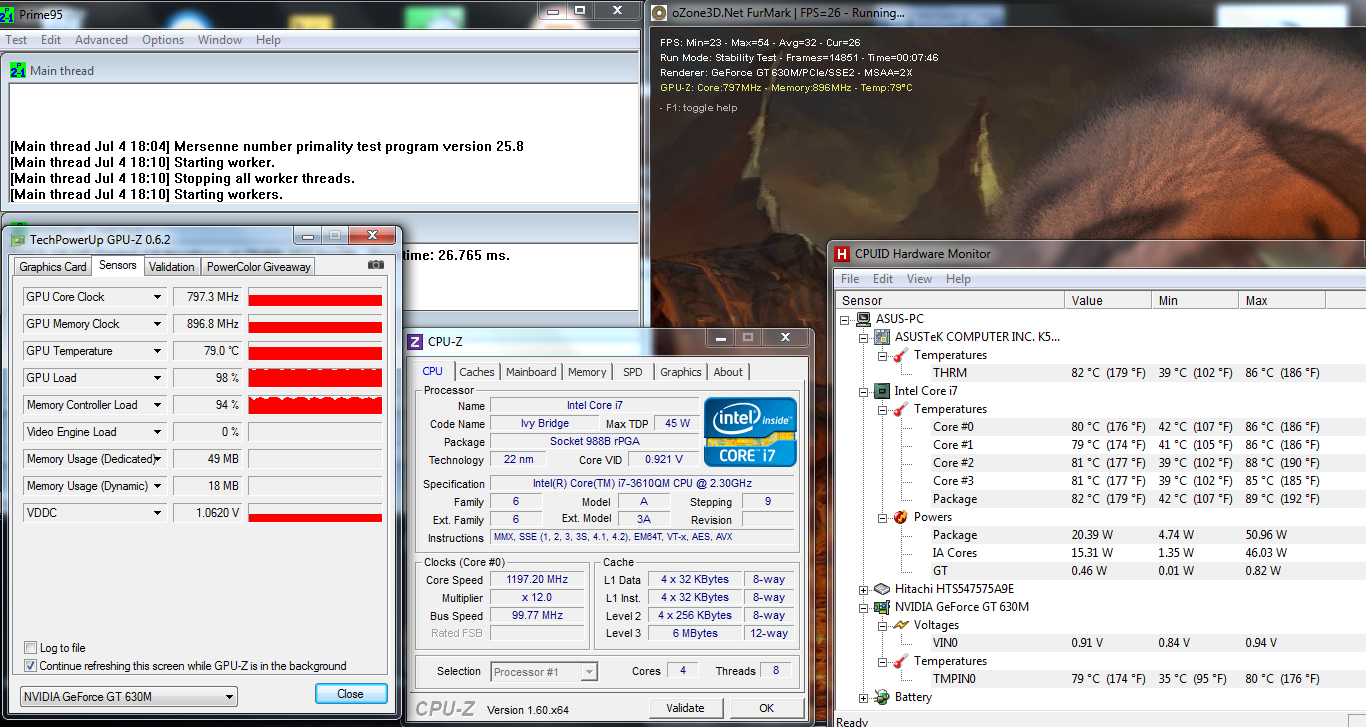
Task: Click the Sensor column header in Hardware Monitor
Action: [950, 300]
